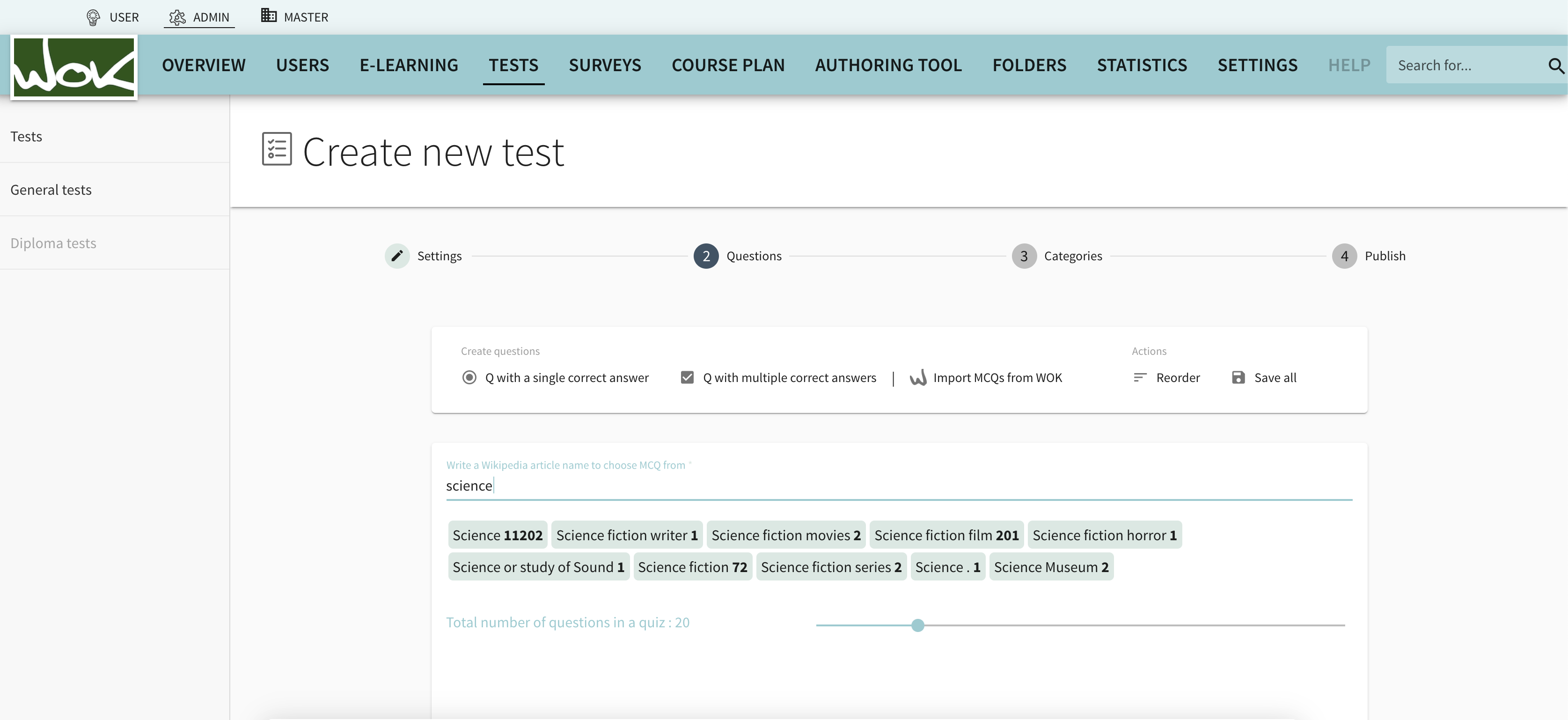Select the USER lightbulb icon
This screenshot has width=1568, height=720.
coord(93,16)
